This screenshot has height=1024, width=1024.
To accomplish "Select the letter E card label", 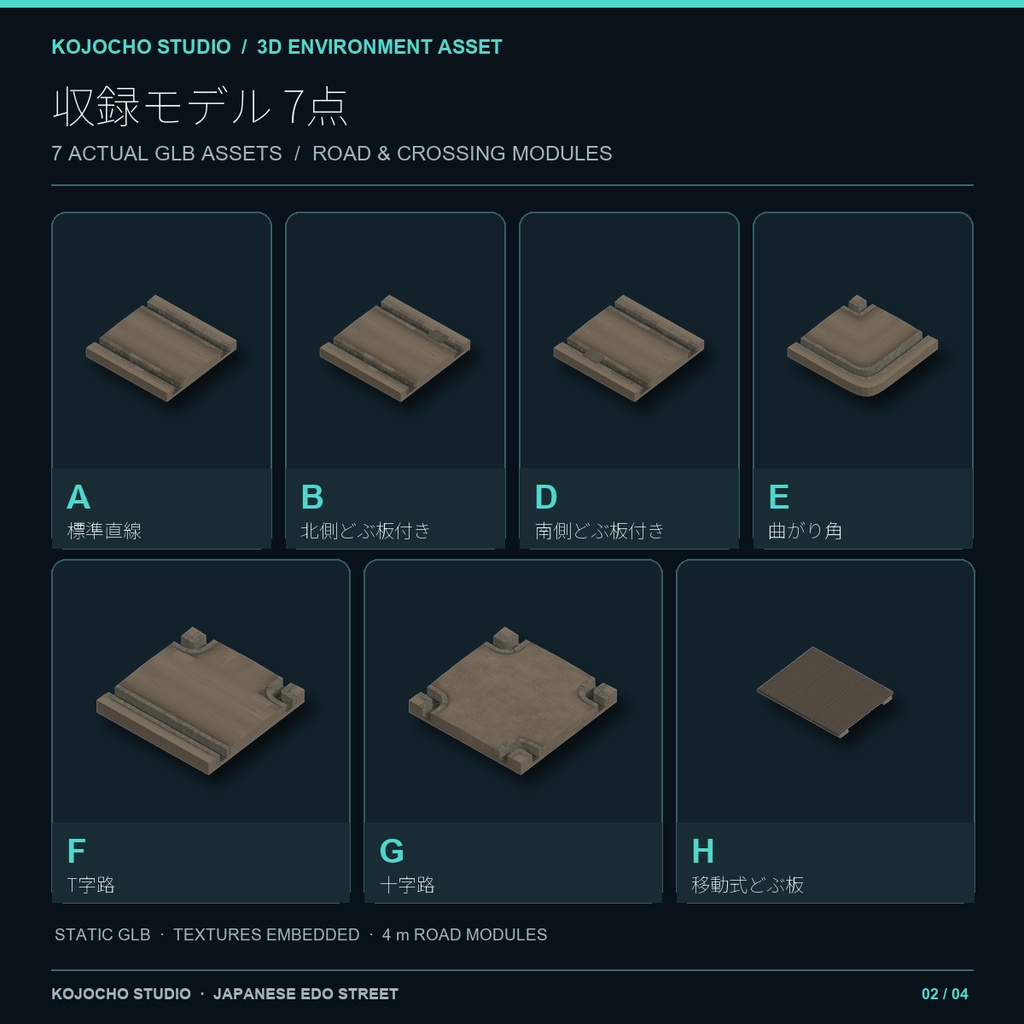I will 779,497.
